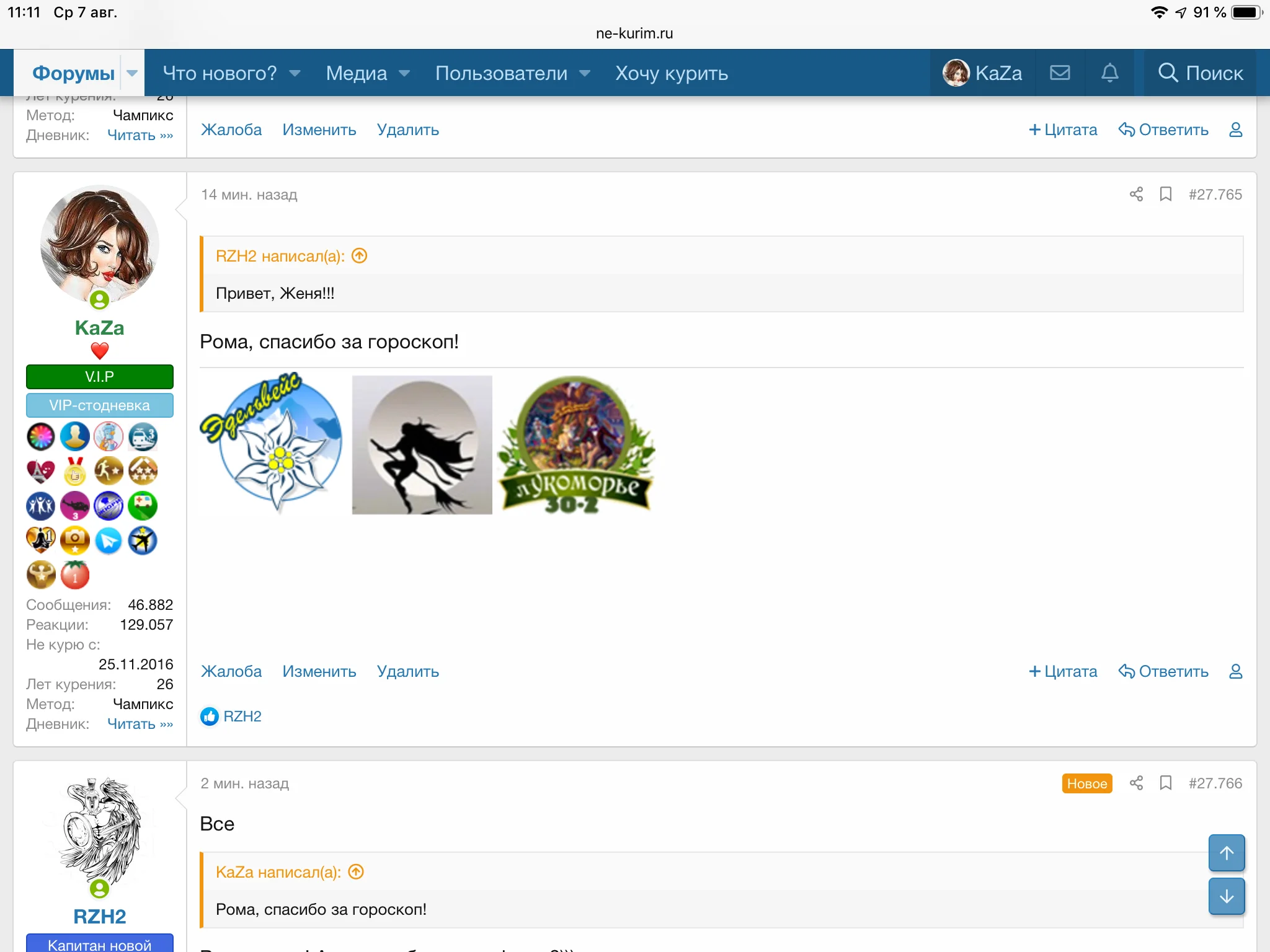Bookmark the new post #27.766

tap(1166, 783)
